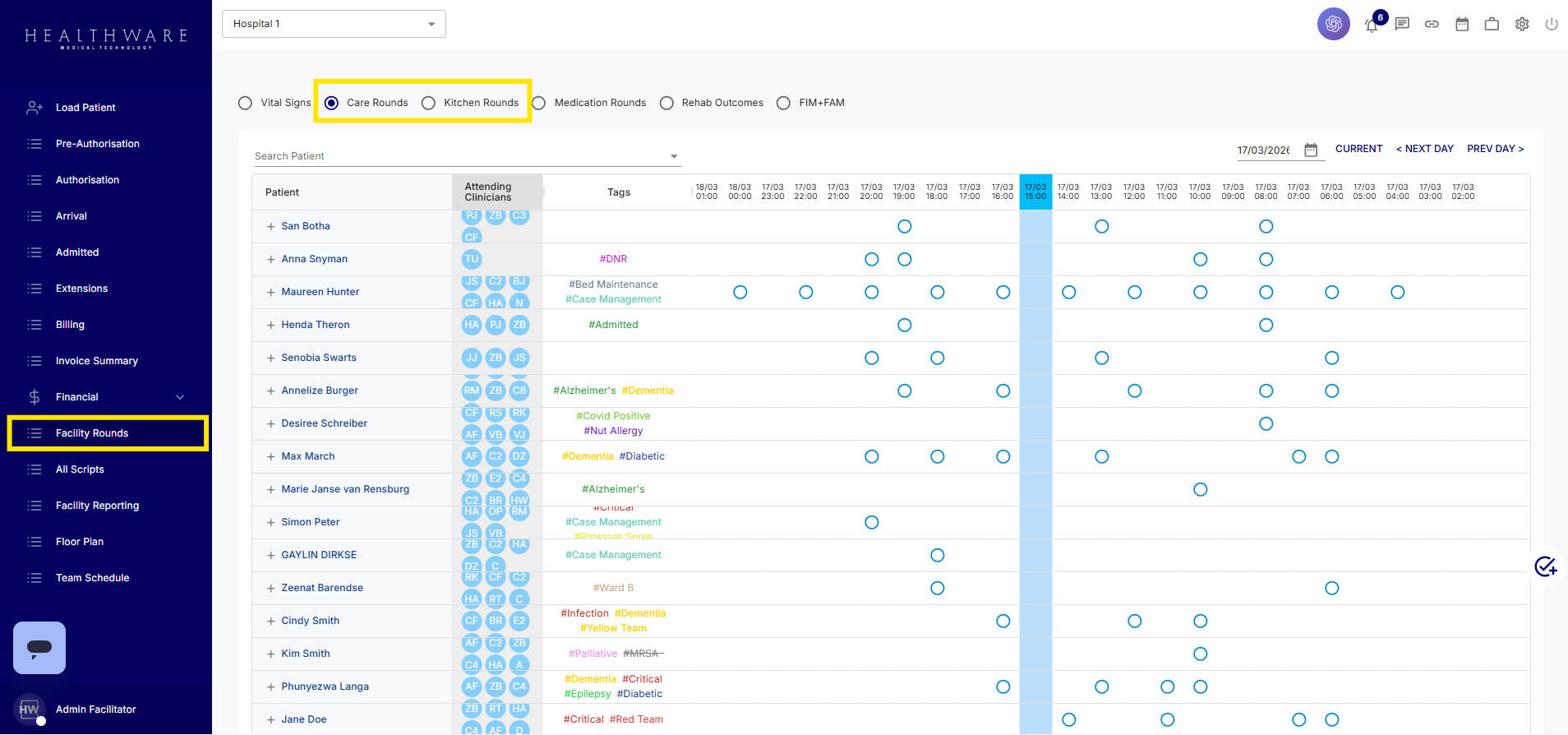
Task: Go to Team Schedule in sidebar
Action: pos(92,578)
